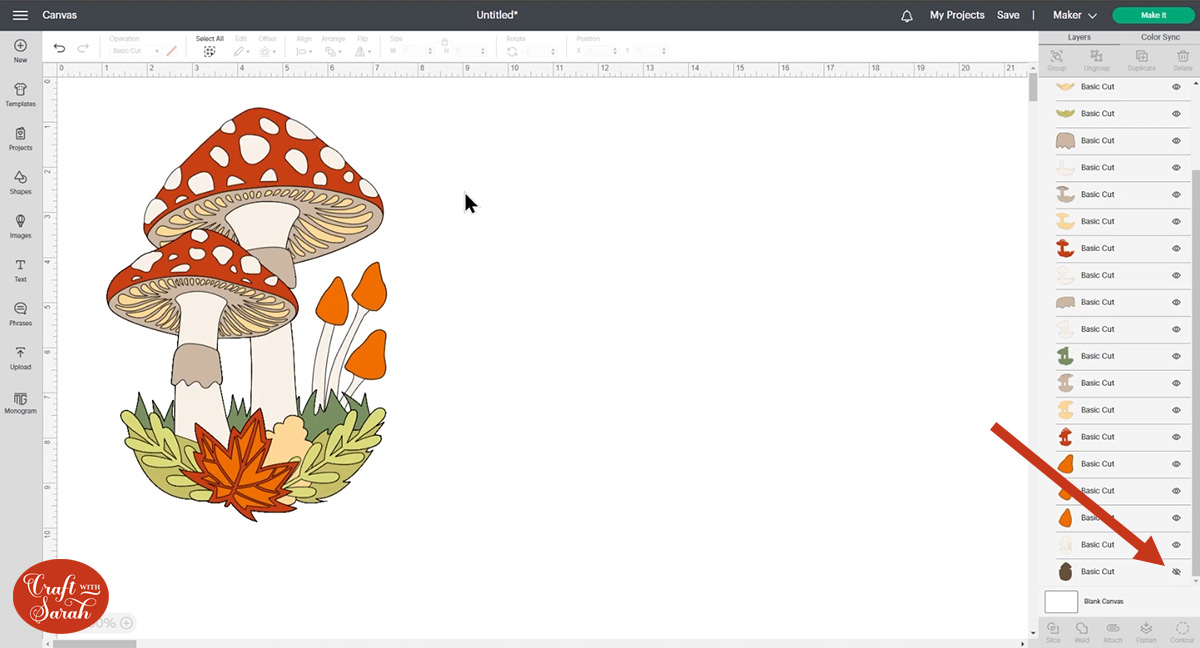Screen dimensions: 1200x648
Task: Toggle visibility of the topmost Basic Cut layer
Action: tap(1176, 87)
